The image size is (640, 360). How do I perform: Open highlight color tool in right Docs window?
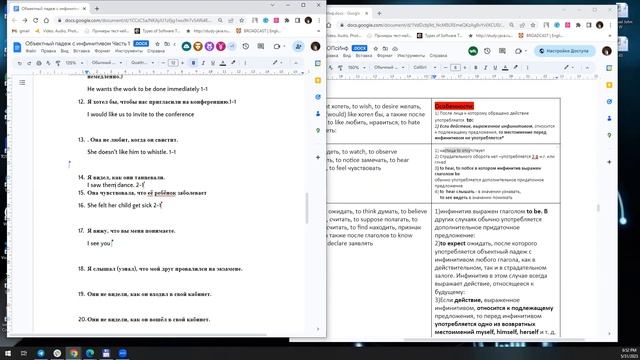click(516, 67)
